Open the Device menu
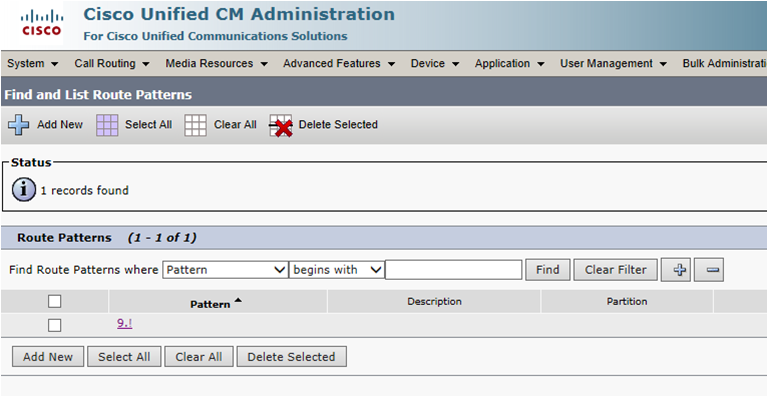 (x=435, y=64)
